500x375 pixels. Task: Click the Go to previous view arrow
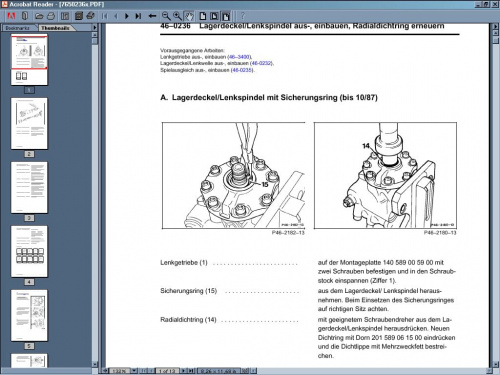click(152, 16)
